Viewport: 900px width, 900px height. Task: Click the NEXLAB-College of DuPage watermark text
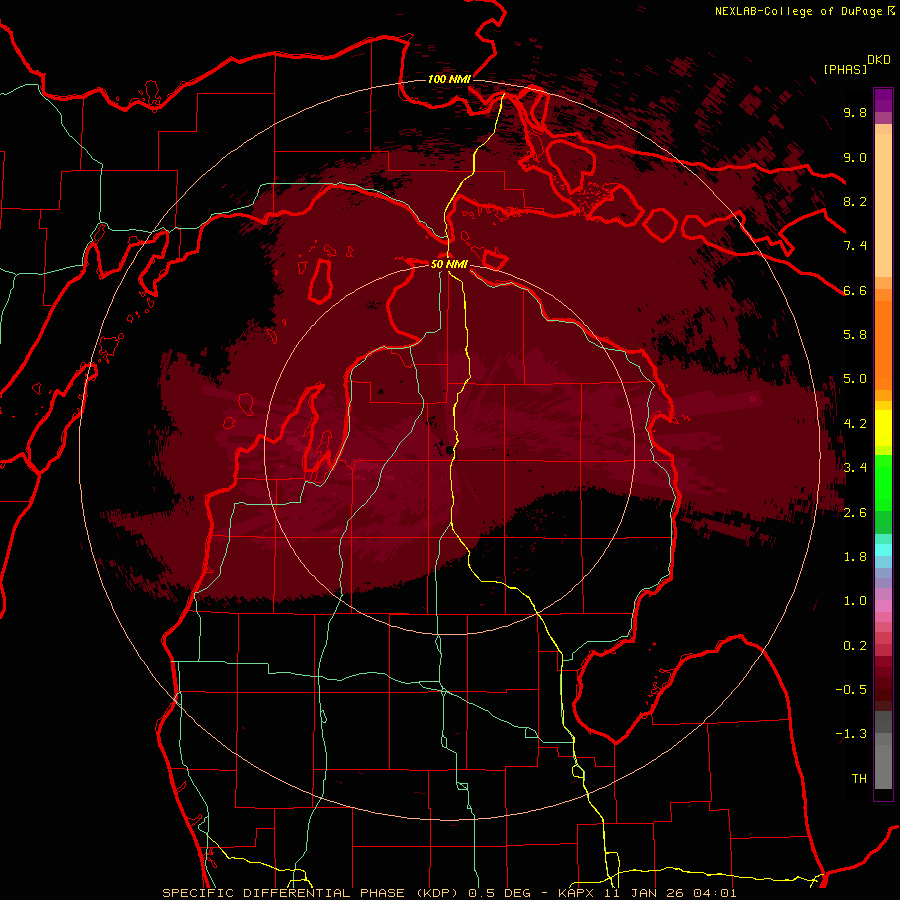pos(798,11)
